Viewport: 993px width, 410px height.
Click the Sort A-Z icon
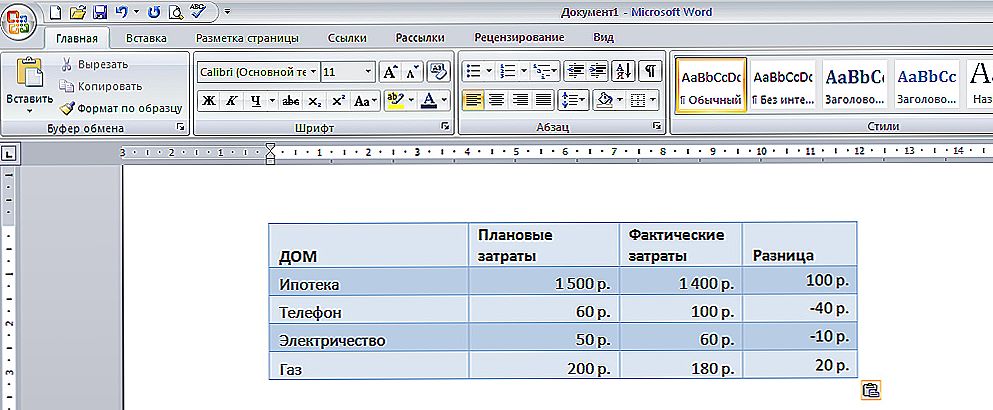click(623, 71)
